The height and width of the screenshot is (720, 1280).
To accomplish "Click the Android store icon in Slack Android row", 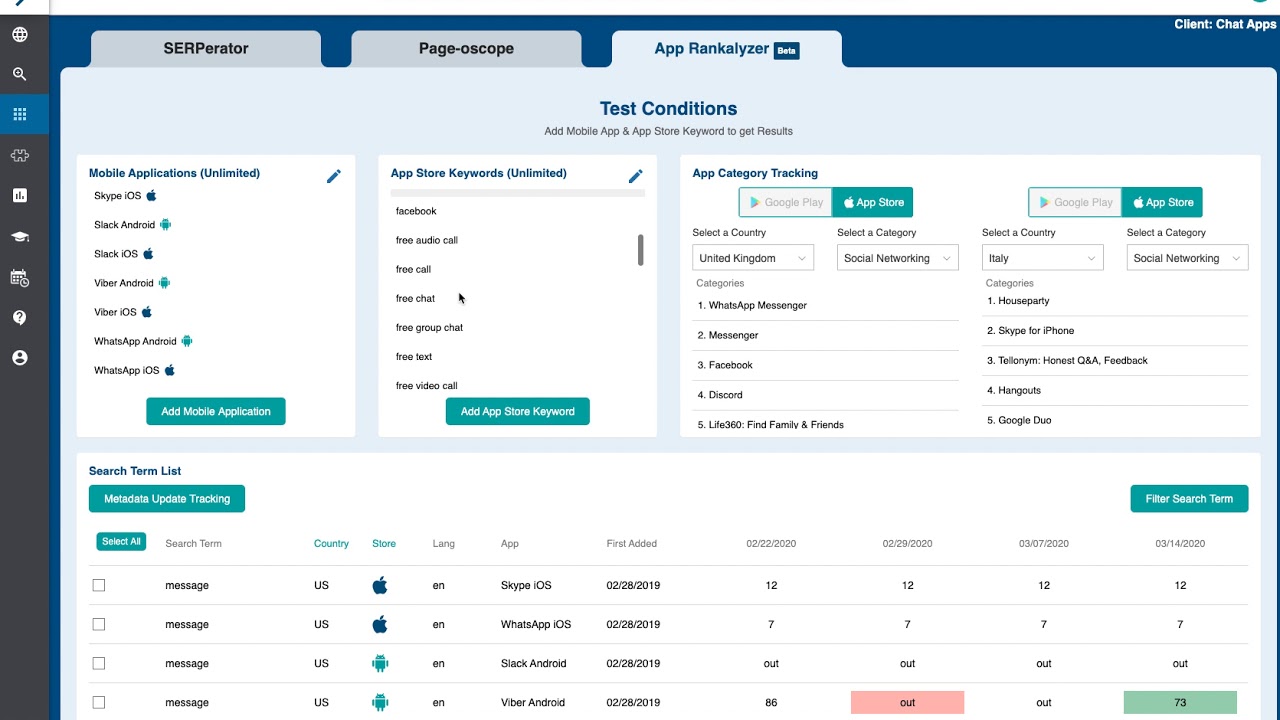I will pos(380,663).
